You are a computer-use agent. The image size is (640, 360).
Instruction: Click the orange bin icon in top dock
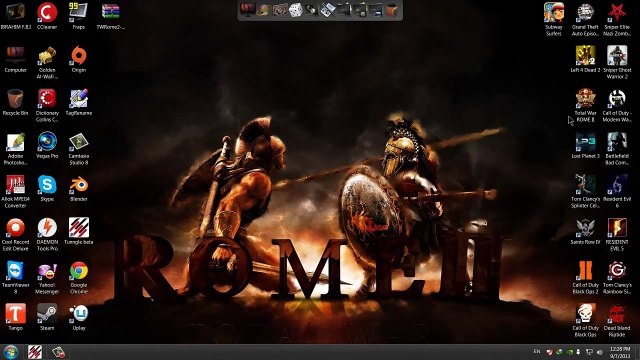coord(392,10)
